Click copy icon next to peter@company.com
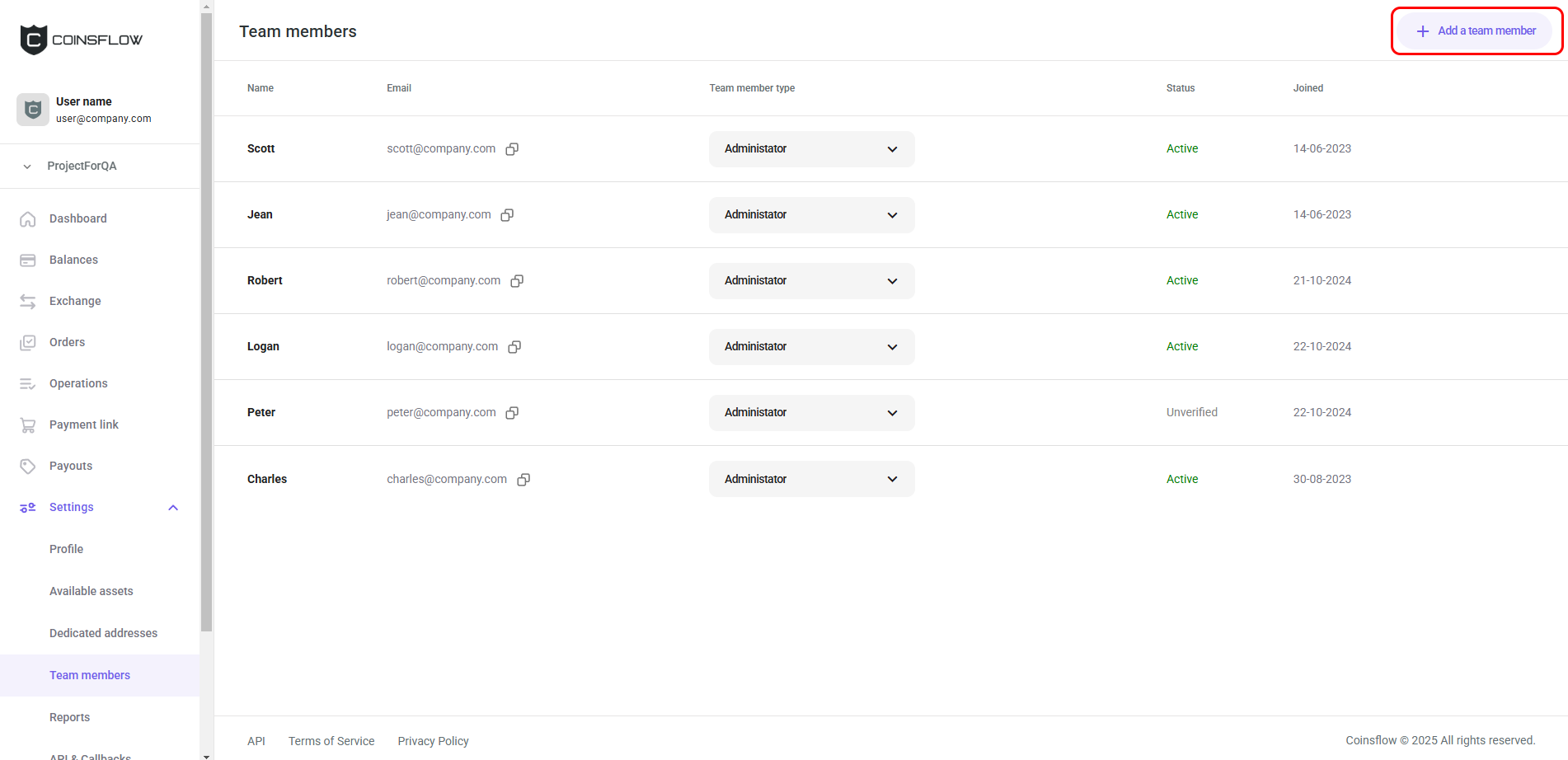The width and height of the screenshot is (1568, 760). pos(512,413)
